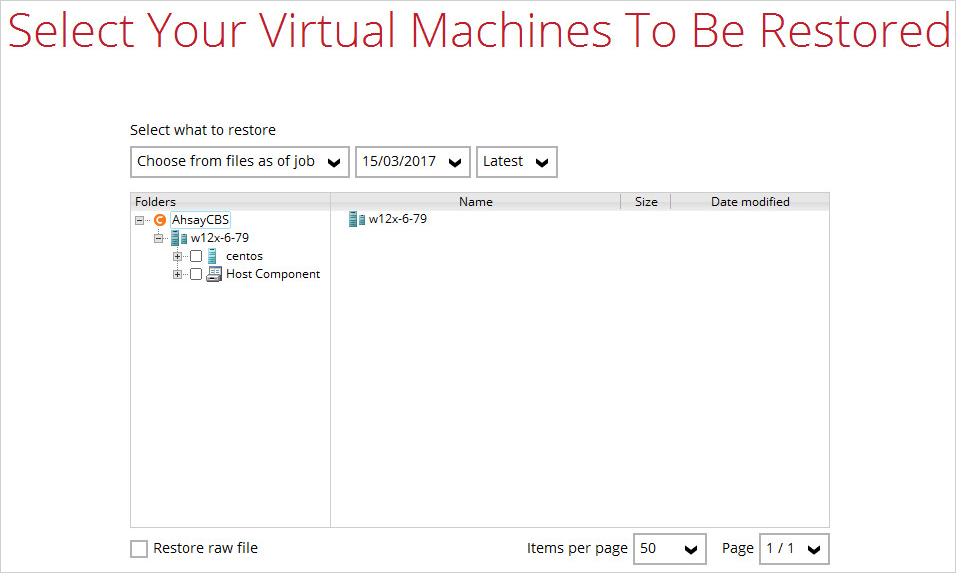The width and height of the screenshot is (956, 573).
Task: Open the Latest version dropdown
Action: pyautogui.click(x=516, y=162)
